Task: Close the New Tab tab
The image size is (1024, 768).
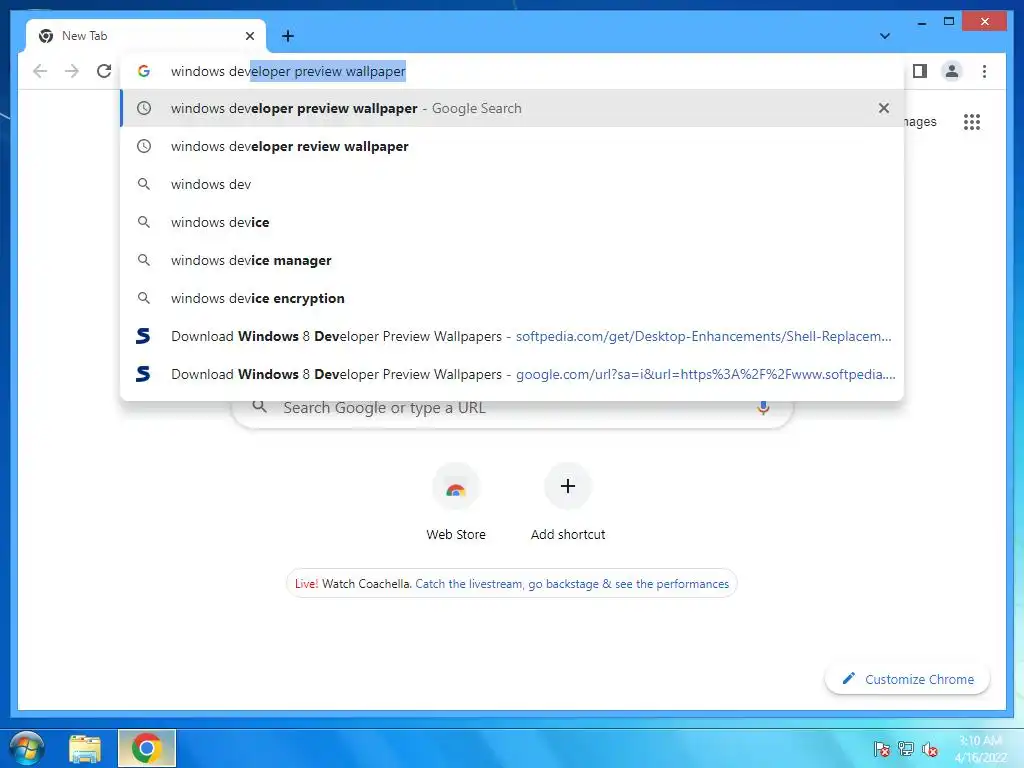Action: click(249, 36)
